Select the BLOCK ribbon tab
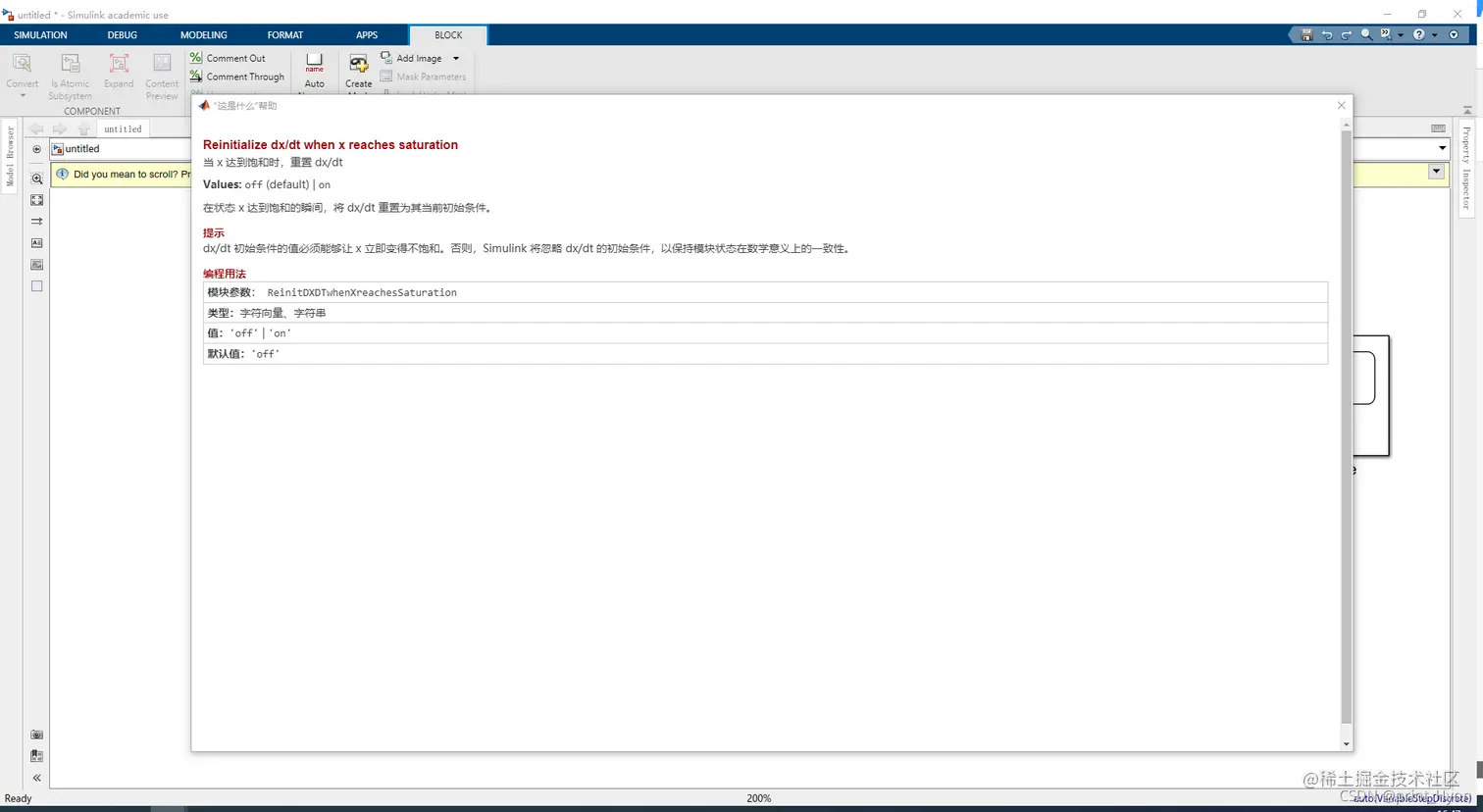This screenshot has width=1483, height=812. click(x=448, y=35)
